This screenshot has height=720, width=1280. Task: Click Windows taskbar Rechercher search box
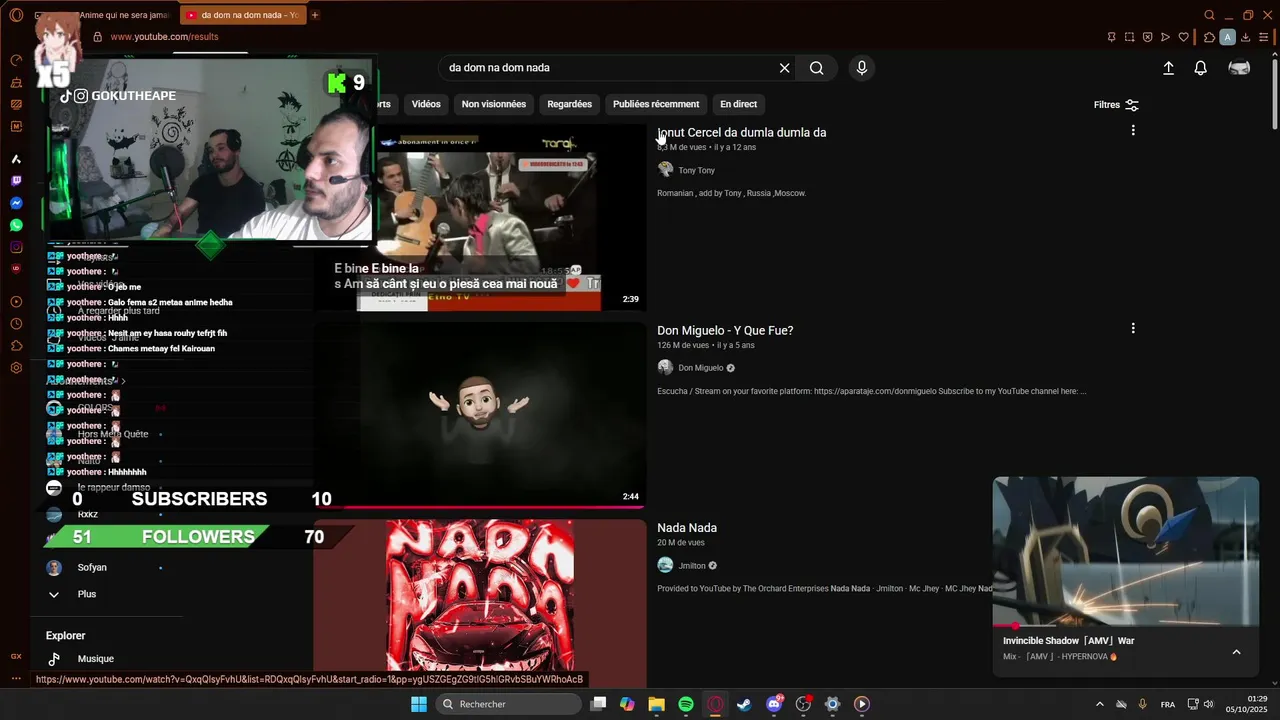tap(509, 704)
